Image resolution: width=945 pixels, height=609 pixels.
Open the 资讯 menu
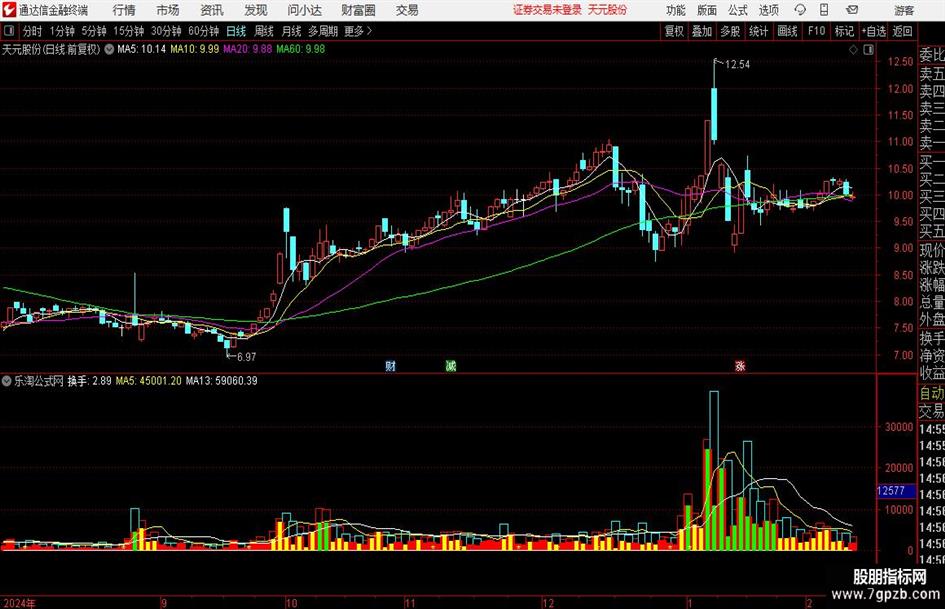pyautogui.click(x=212, y=10)
